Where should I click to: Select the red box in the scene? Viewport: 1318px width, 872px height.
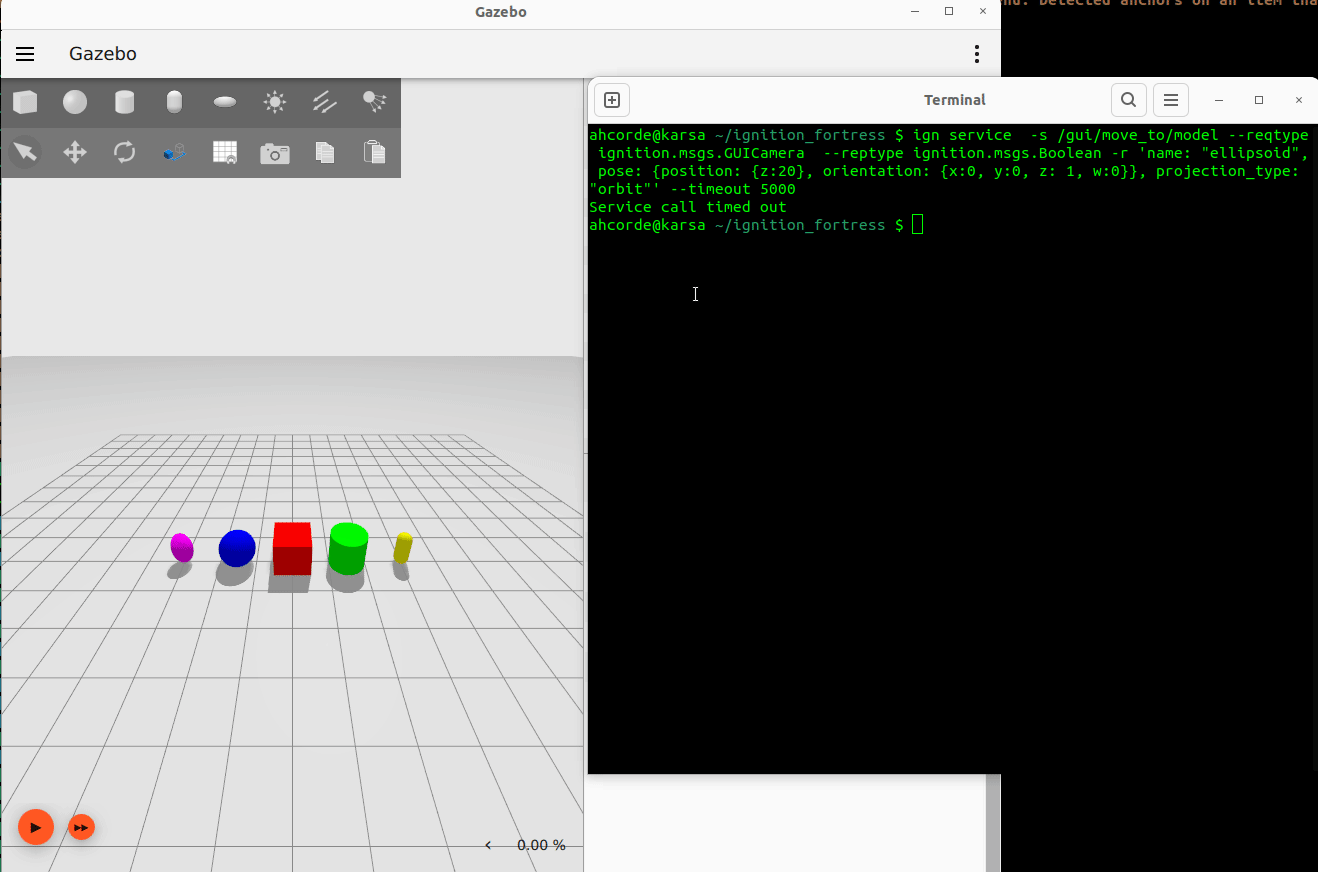[x=292, y=548]
